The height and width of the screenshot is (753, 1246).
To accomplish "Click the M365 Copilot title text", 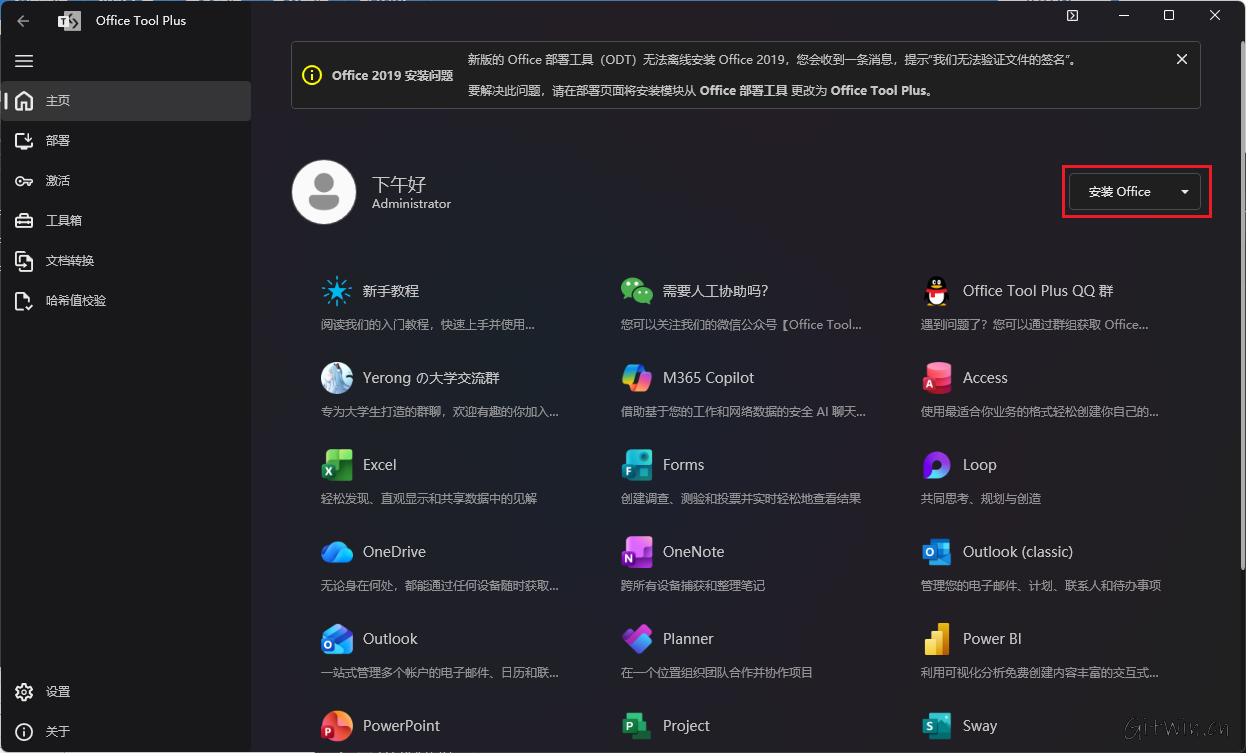I will (709, 378).
